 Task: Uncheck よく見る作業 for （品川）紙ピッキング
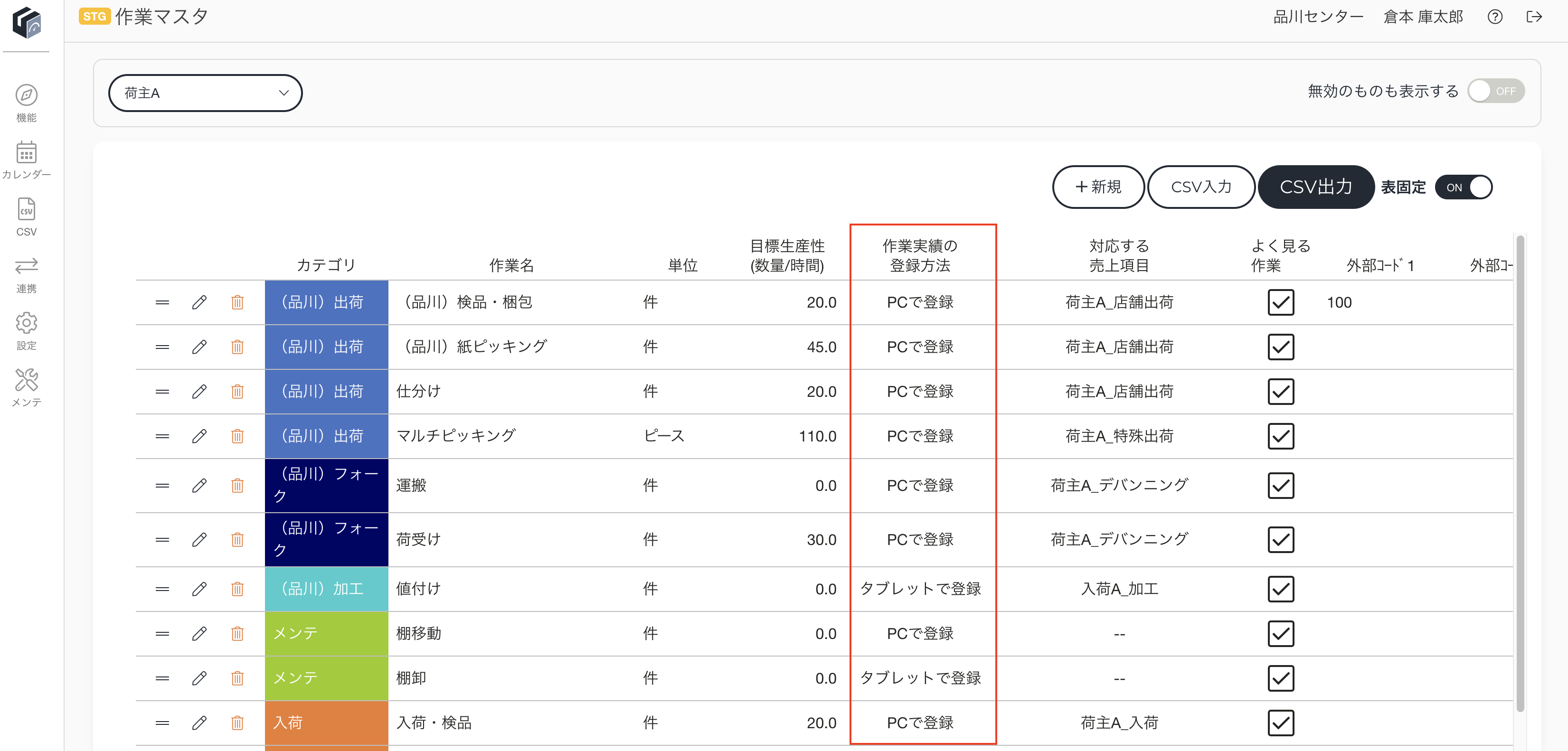(x=1281, y=347)
